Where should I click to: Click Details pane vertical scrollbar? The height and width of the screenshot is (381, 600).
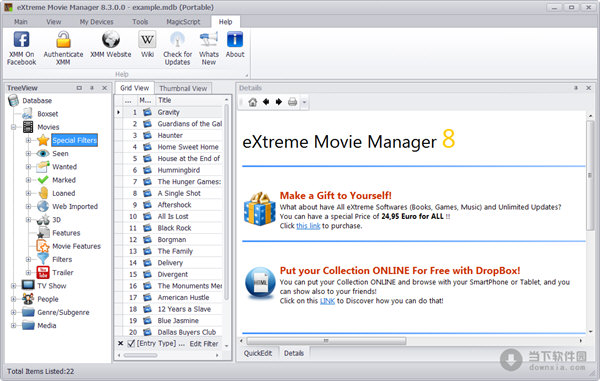pyautogui.click(x=590, y=176)
